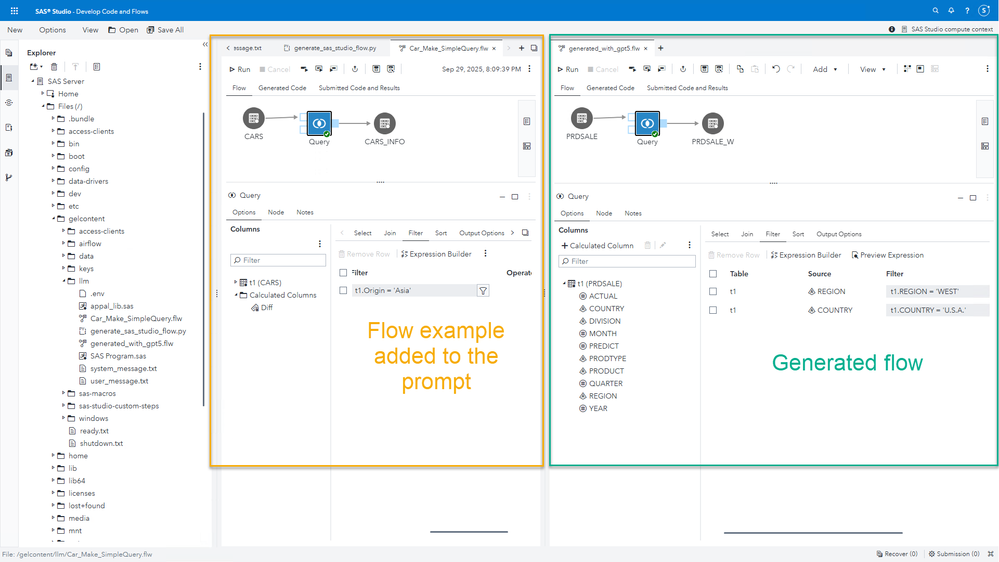This screenshot has width=999, height=562.
Task: Open Steps icon in left sidebar
Action: [x=9, y=103]
